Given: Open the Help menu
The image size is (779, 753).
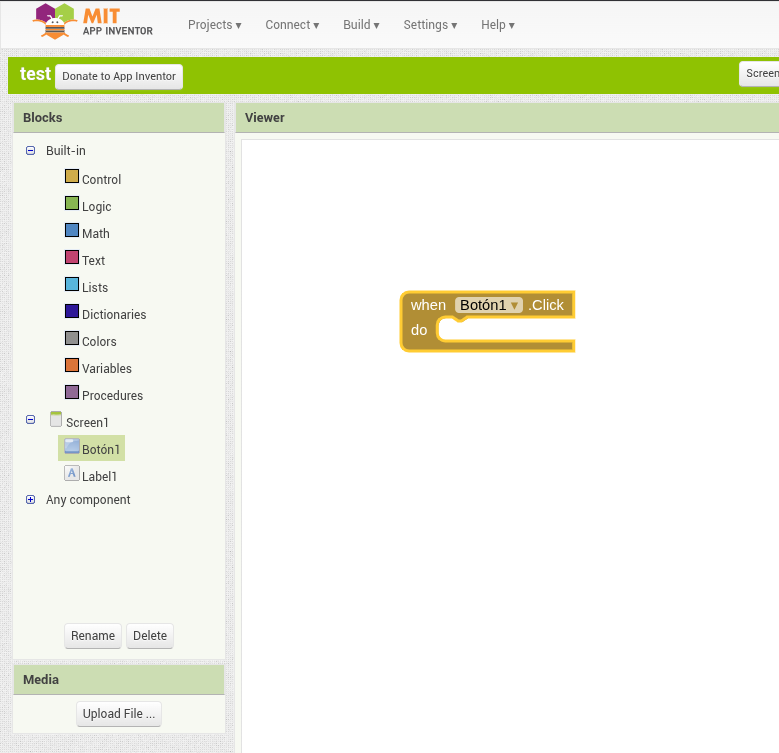Looking at the screenshot, I should (x=497, y=25).
